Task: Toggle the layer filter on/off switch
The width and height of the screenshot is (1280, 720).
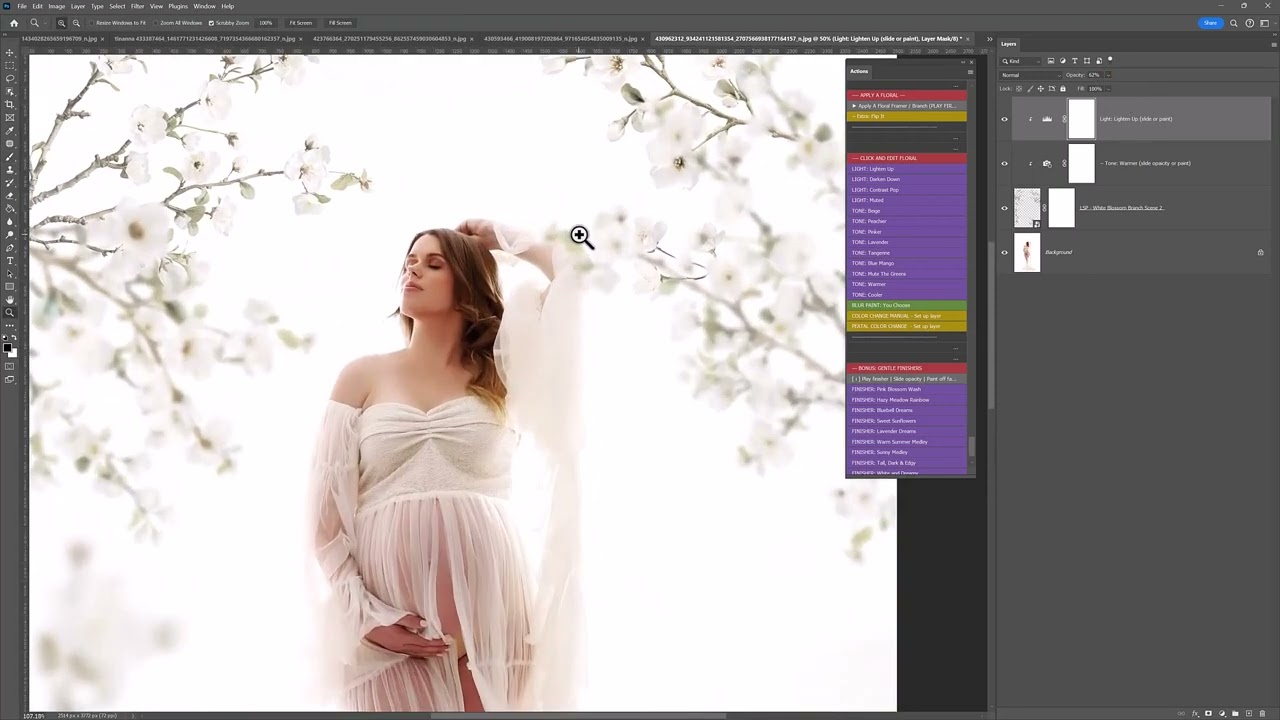Action: pos(1110,60)
